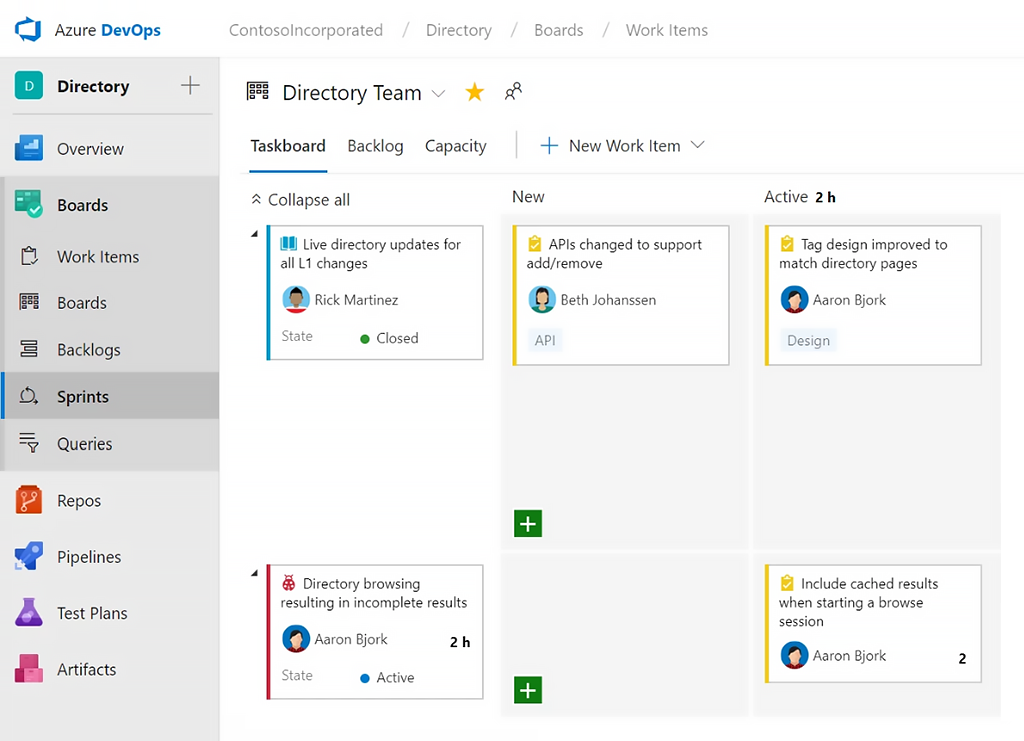The width and height of the screenshot is (1024, 741).
Task: Open the Pipelines hub icon
Action: coord(29,556)
